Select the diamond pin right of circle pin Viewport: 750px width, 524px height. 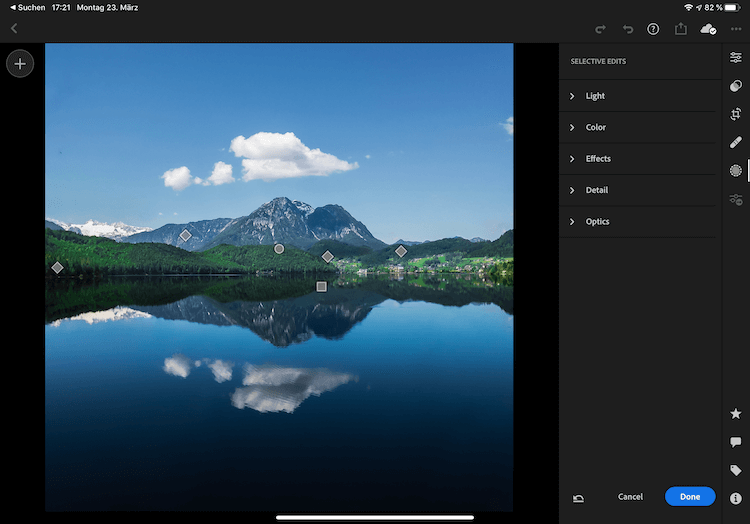pyautogui.click(x=328, y=257)
